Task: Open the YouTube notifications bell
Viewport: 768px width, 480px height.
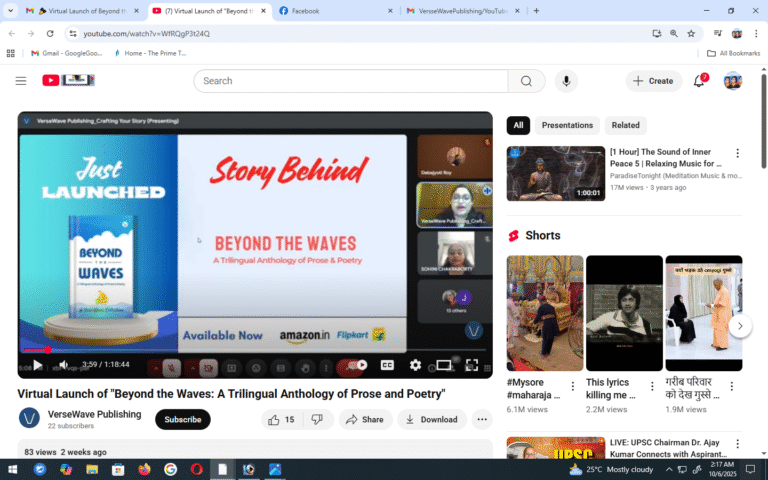Action: pos(699,81)
